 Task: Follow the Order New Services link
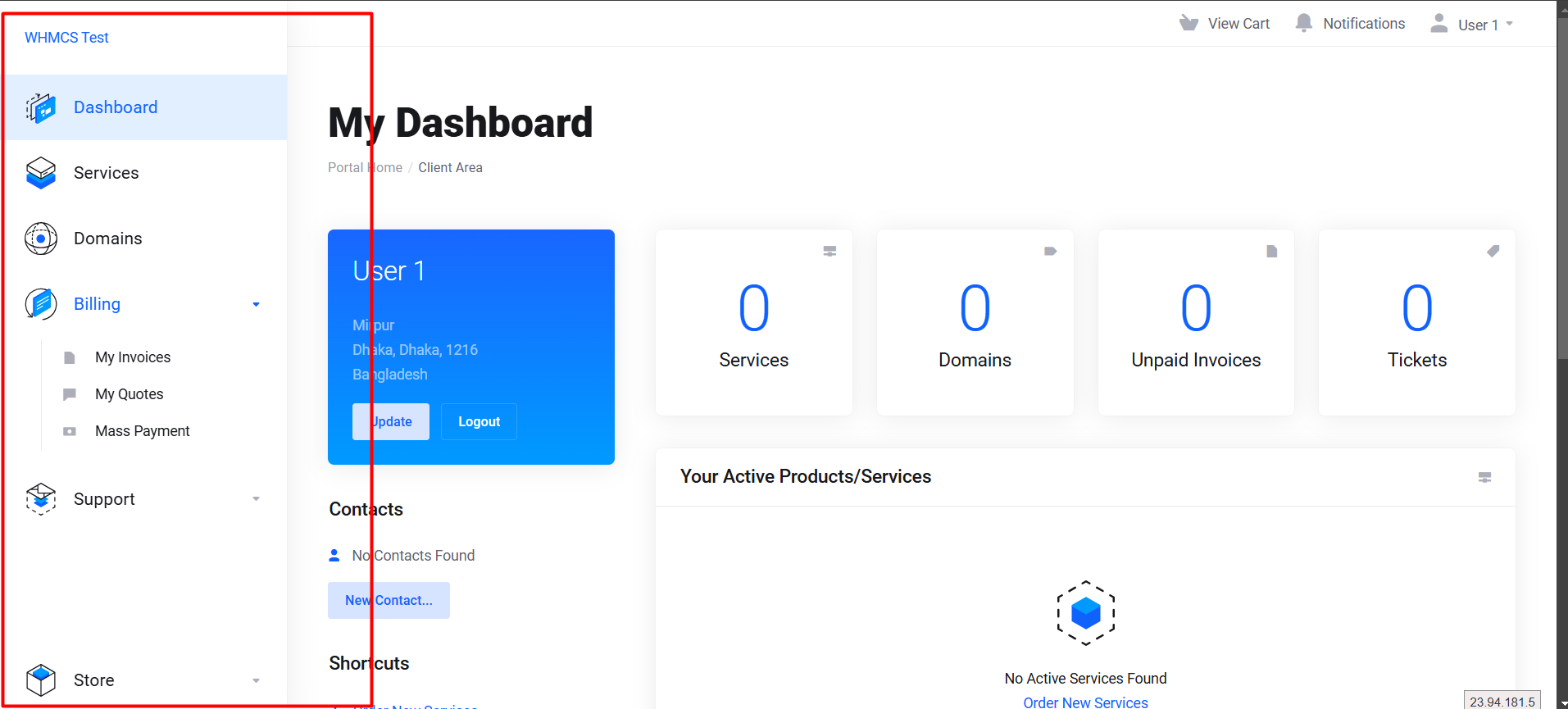1085,702
